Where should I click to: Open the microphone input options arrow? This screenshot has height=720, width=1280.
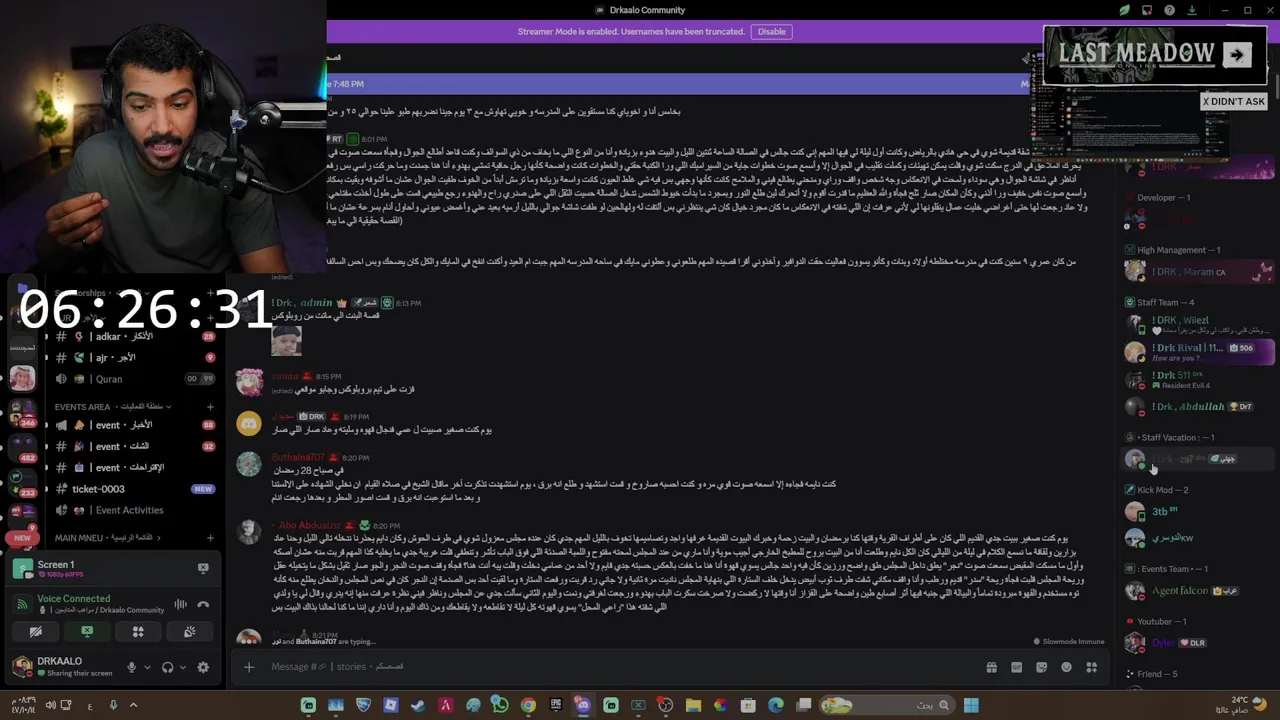click(x=147, y=667)
